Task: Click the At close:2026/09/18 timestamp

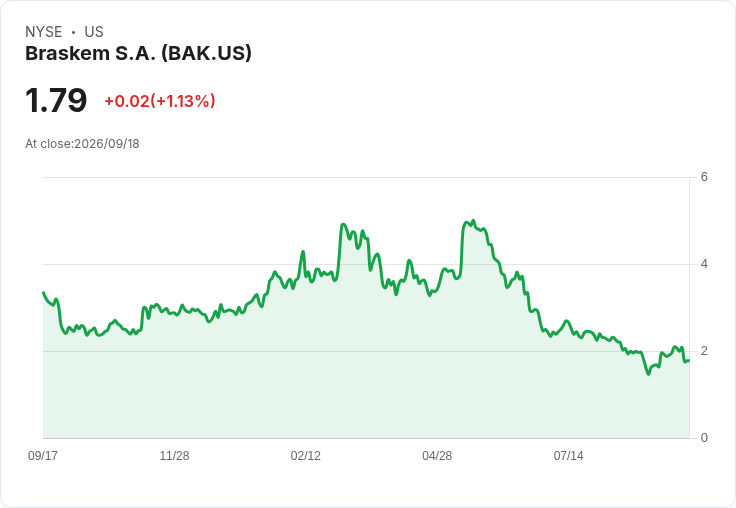Action: [x=82, y=144]
